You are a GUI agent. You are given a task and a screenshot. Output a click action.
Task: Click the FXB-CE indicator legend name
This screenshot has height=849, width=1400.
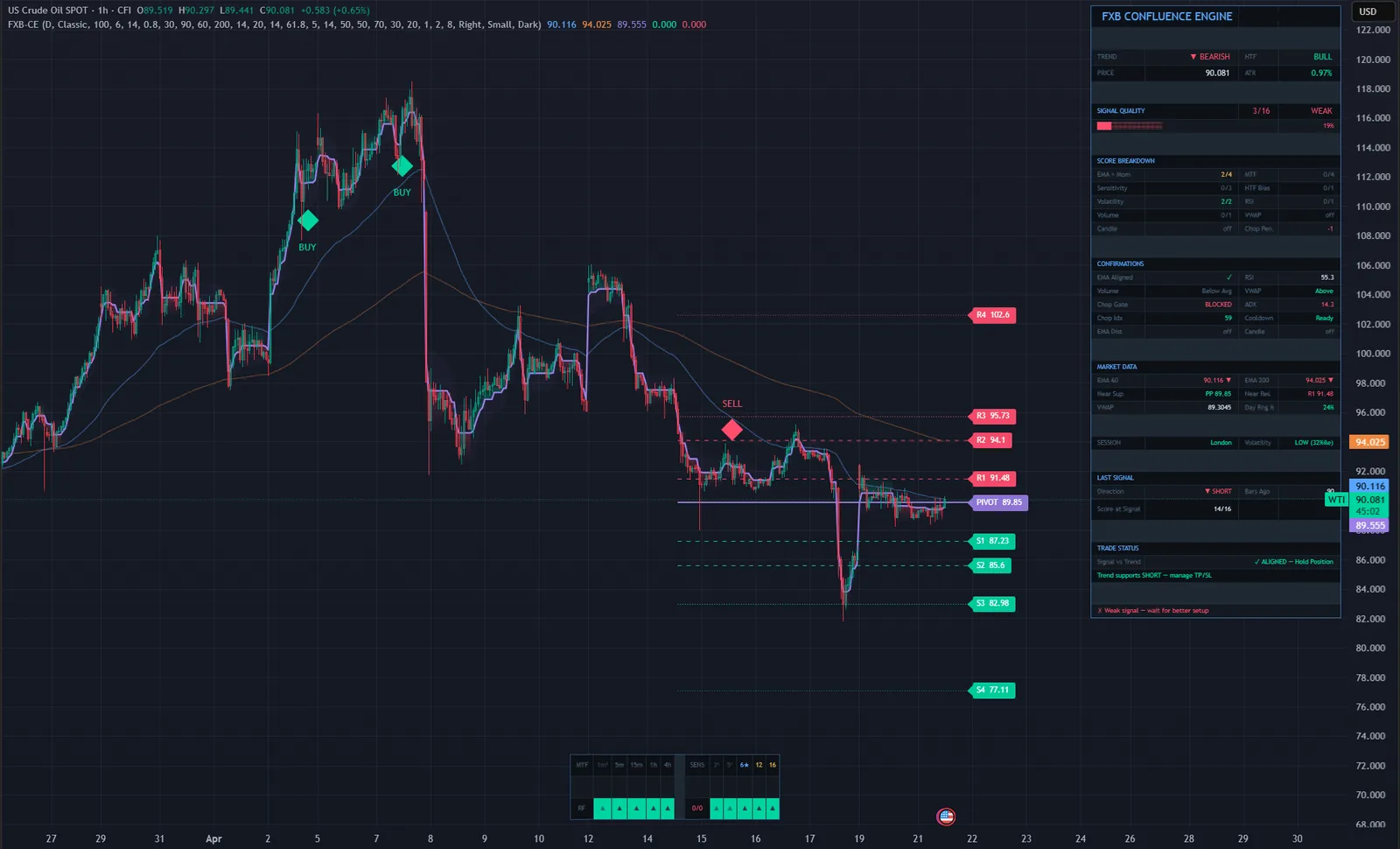[x=24, y=25]
